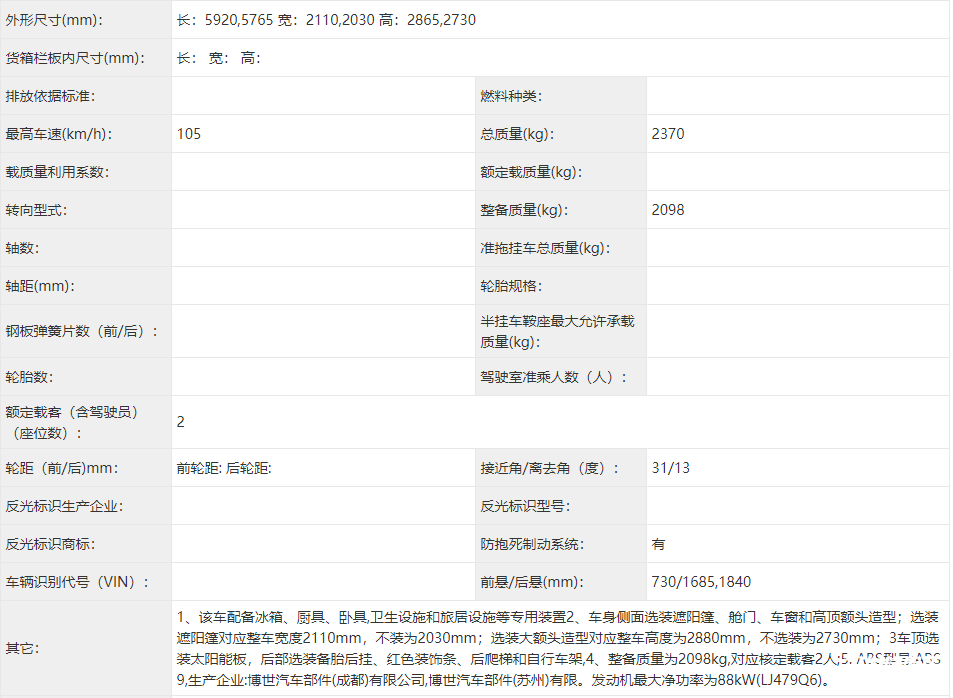Image resolution: width=953 pixels, height=698 pixels.
Task: Select the 前轮距: 后轮距: cell text
Action: [x=224, y=469]
